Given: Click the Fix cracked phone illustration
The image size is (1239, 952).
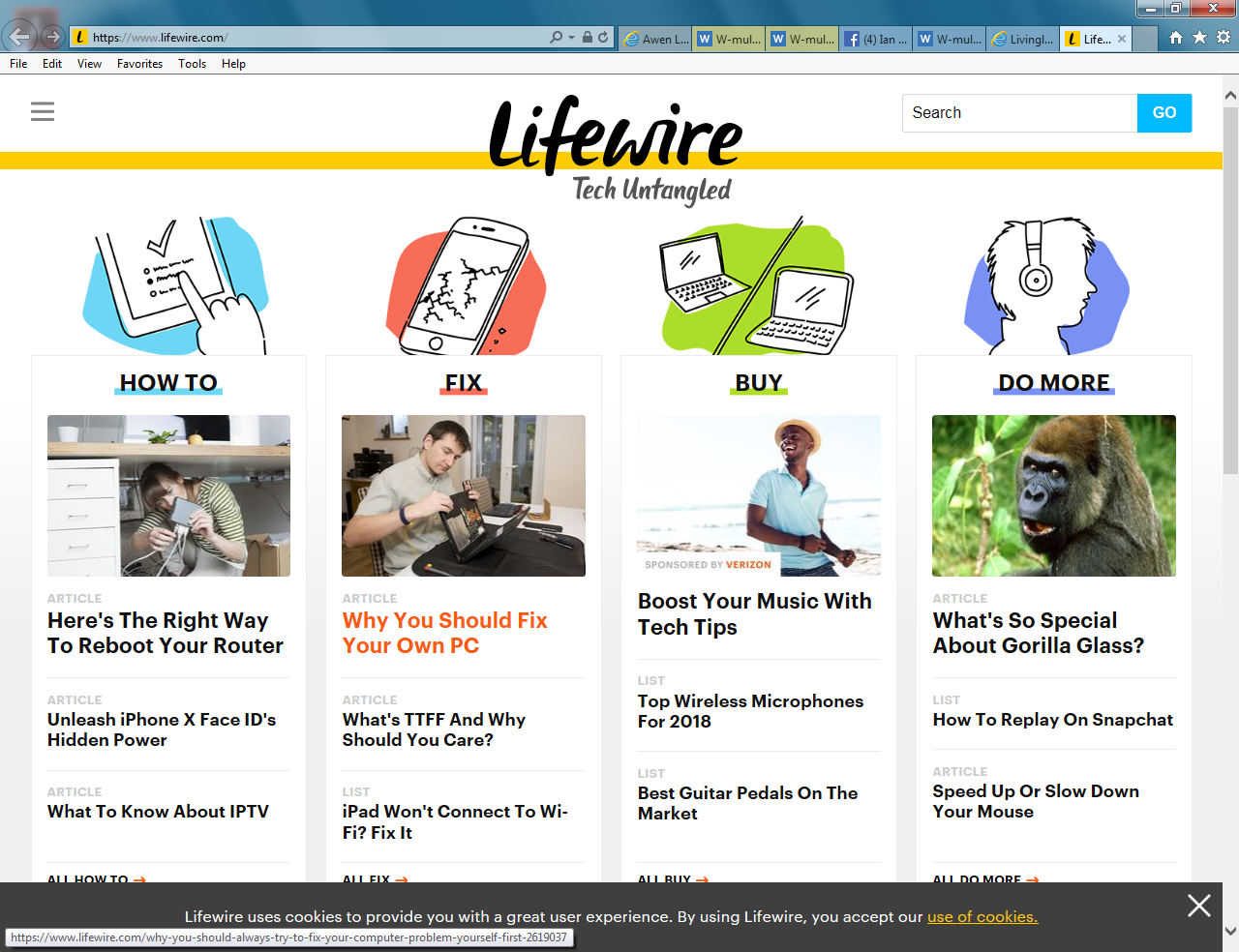Looking at the screenshot, I should [x=467, y=285].
